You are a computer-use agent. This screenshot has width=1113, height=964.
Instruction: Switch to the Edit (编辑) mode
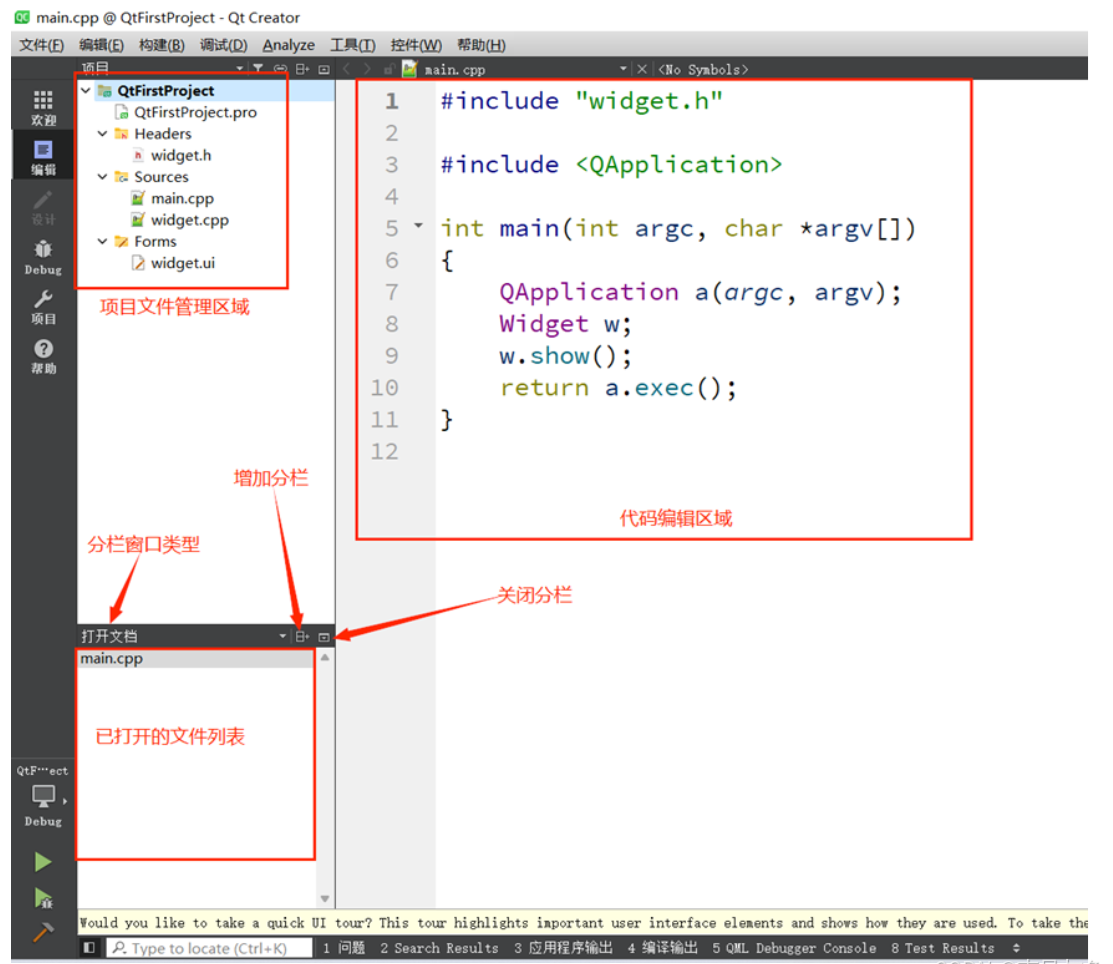pyautogui.click(x=43, y=158)
